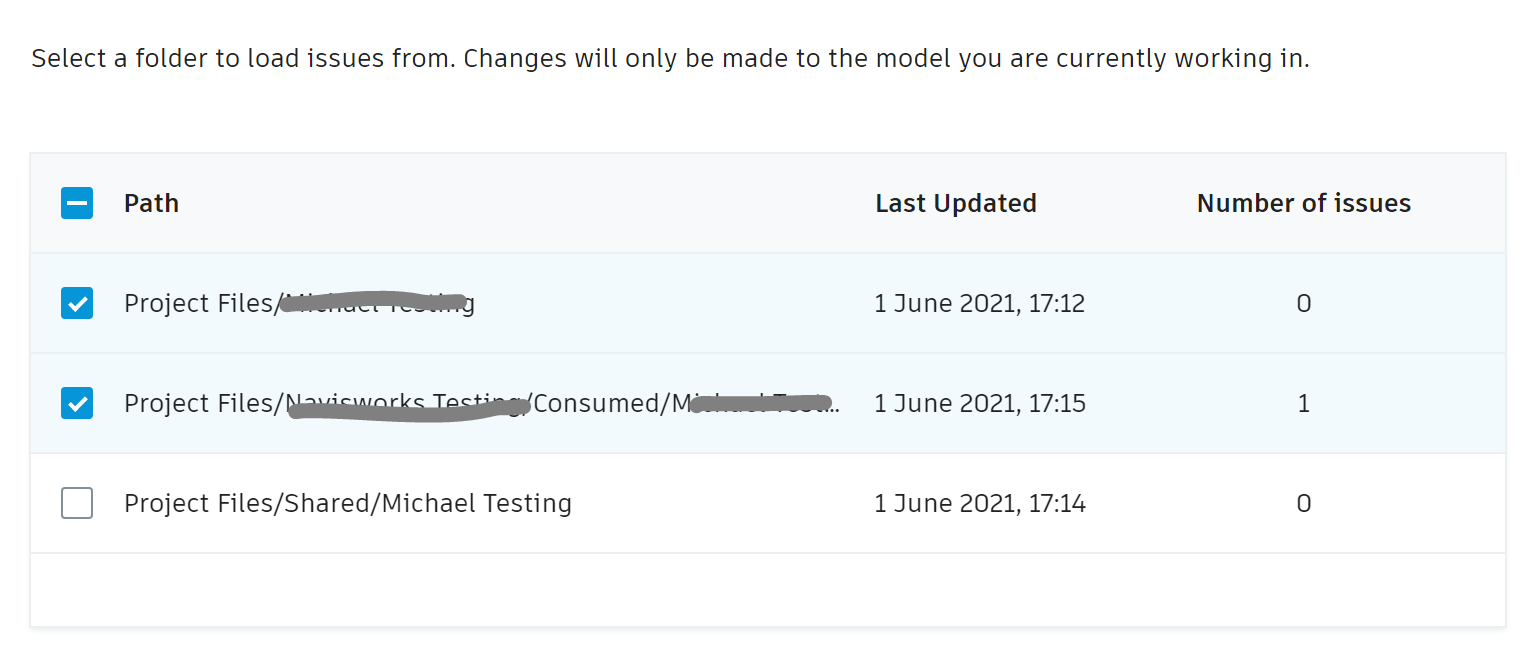
Task: Toggle the select-all checkbox in header
Action: coord(77,203)
